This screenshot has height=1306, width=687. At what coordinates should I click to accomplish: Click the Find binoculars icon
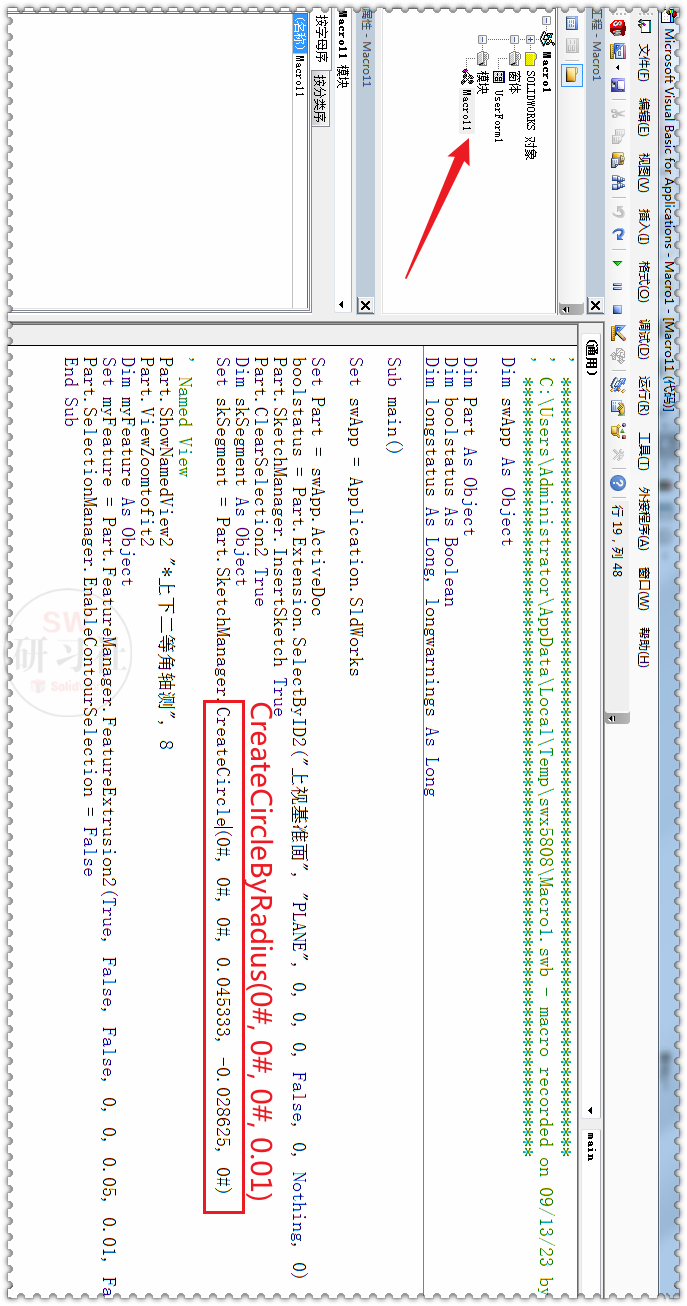point(618,182)
